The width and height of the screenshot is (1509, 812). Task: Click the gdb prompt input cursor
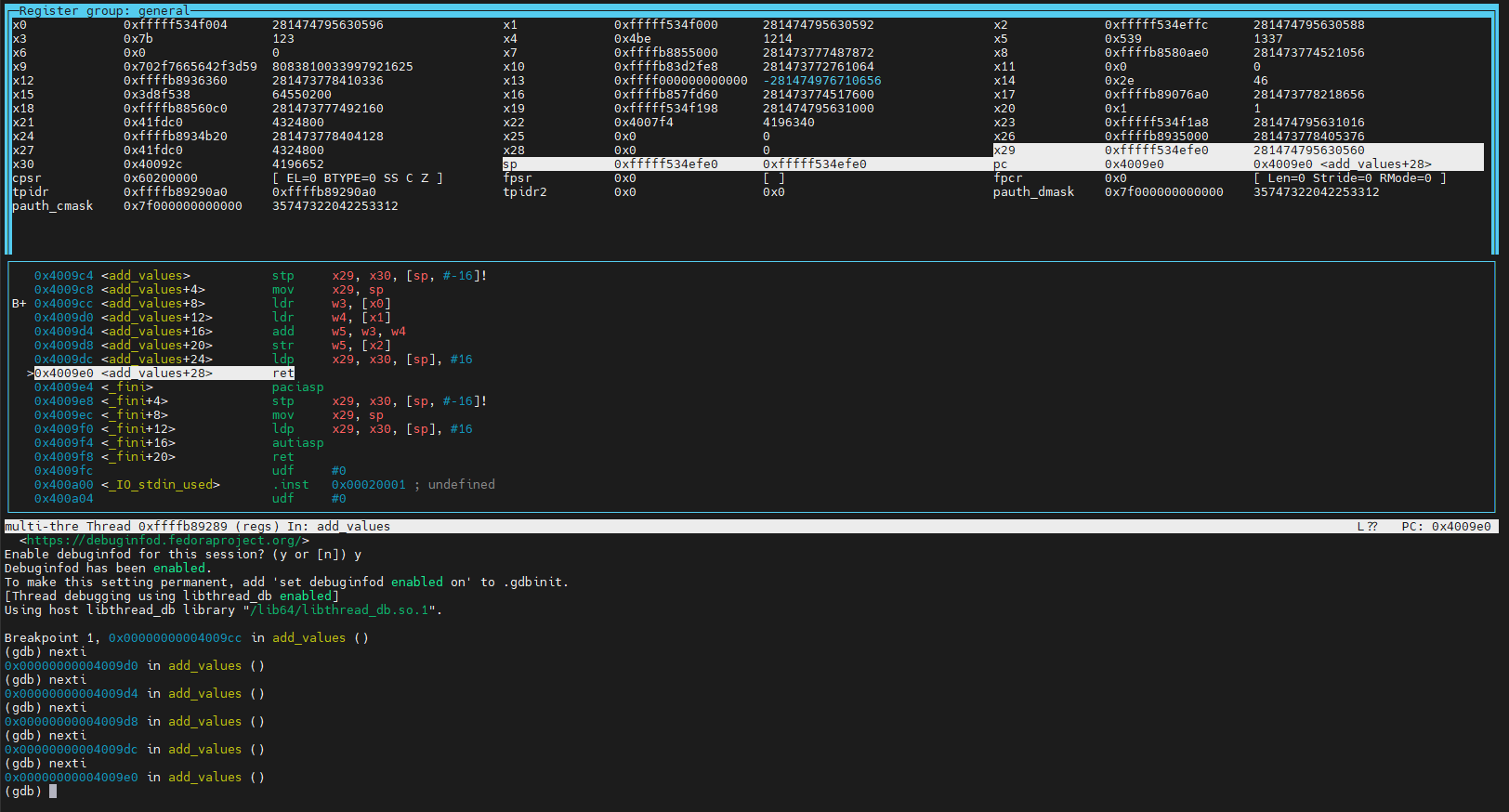click(x=53, y=792)
